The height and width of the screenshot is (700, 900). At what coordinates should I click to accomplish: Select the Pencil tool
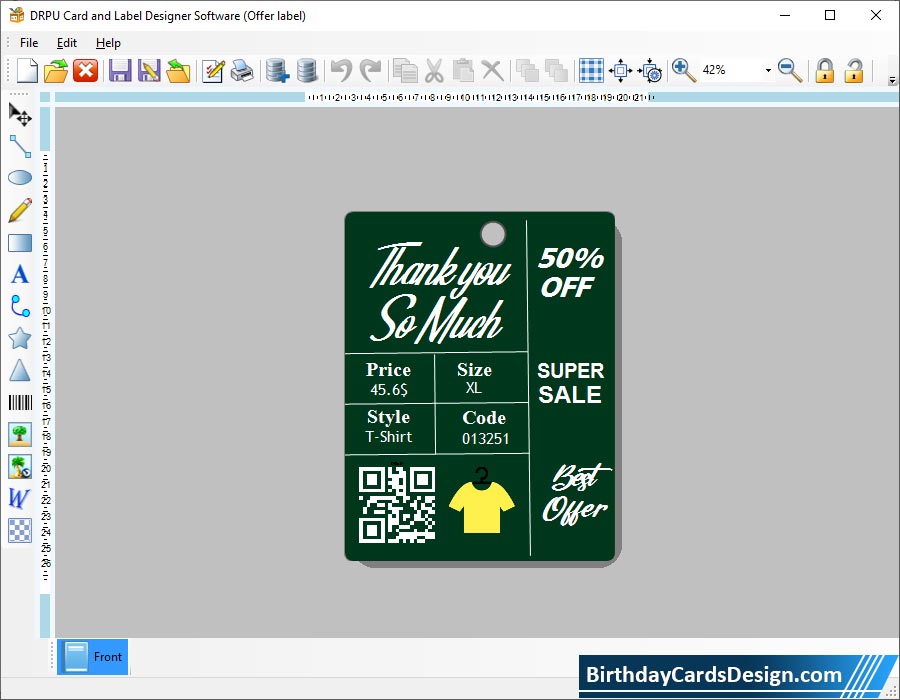pyautogui.click(x=20, y=210)
